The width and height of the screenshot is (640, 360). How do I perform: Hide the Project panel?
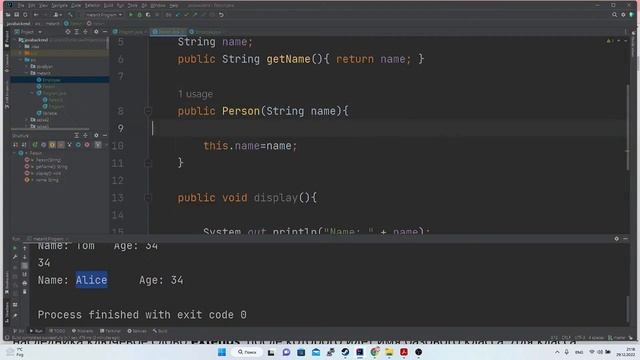(105, 32)
